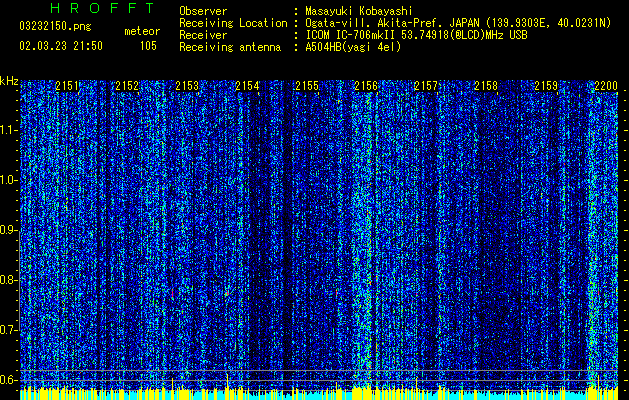Click the 1.1 frequency axis label

(9, 130)
